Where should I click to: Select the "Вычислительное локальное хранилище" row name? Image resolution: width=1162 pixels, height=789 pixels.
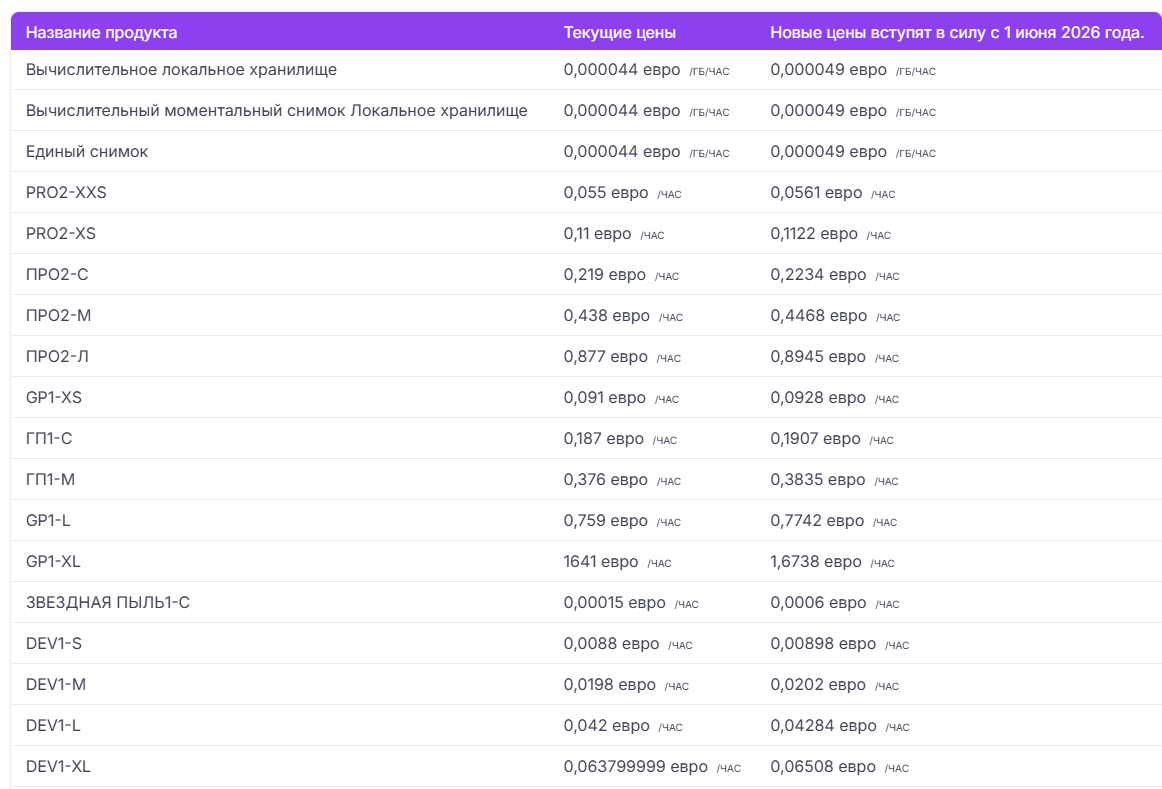click(181, 70)
